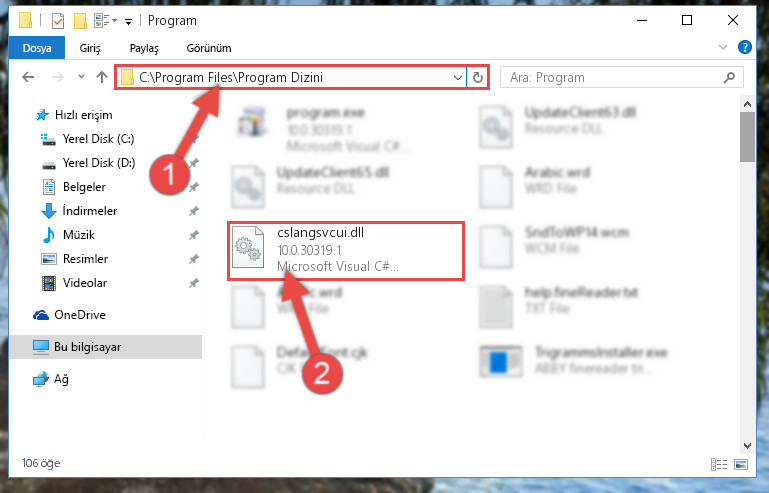
Task: Switch to details view layout icon
Action: (x=718, y=464)
